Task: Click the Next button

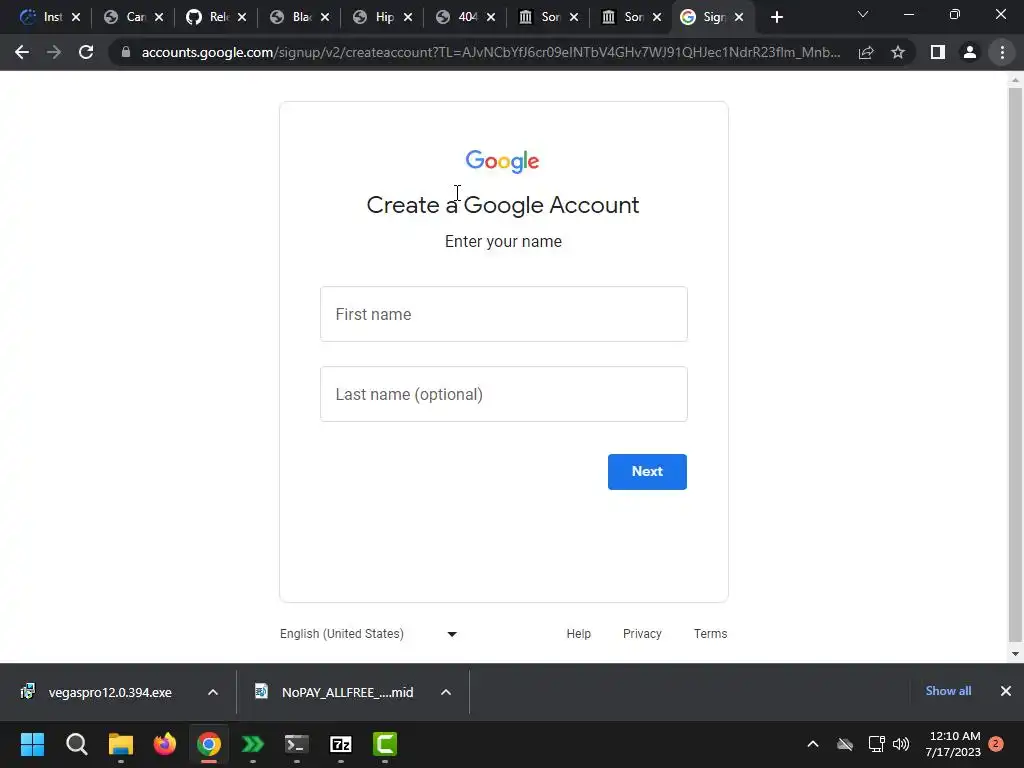Action: pos(647,472)
